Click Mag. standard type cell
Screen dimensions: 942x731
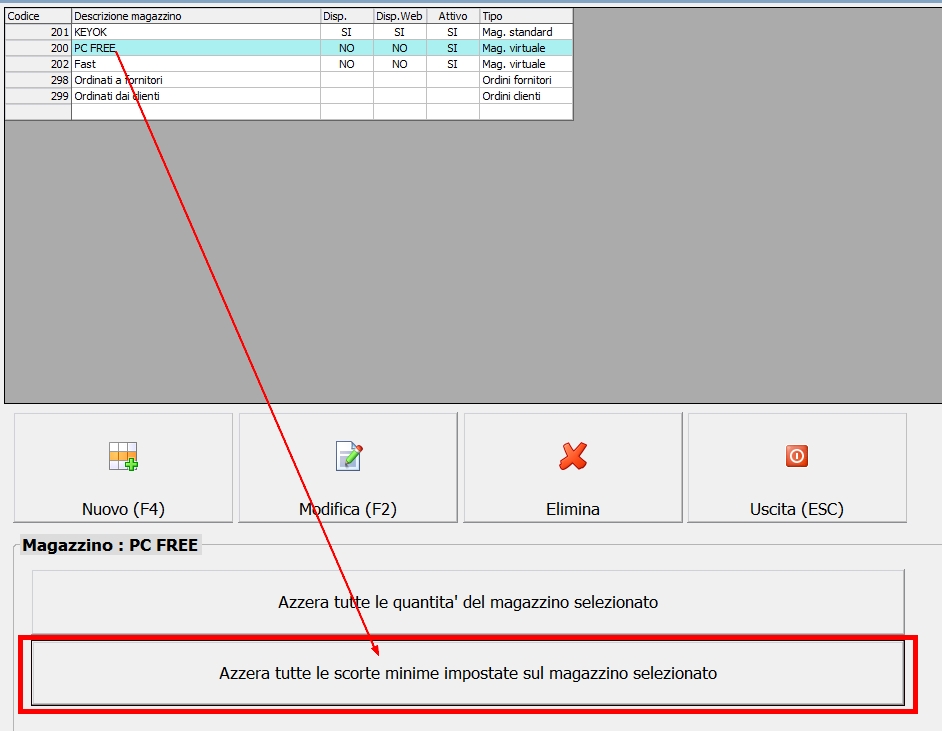click(526, 32)
